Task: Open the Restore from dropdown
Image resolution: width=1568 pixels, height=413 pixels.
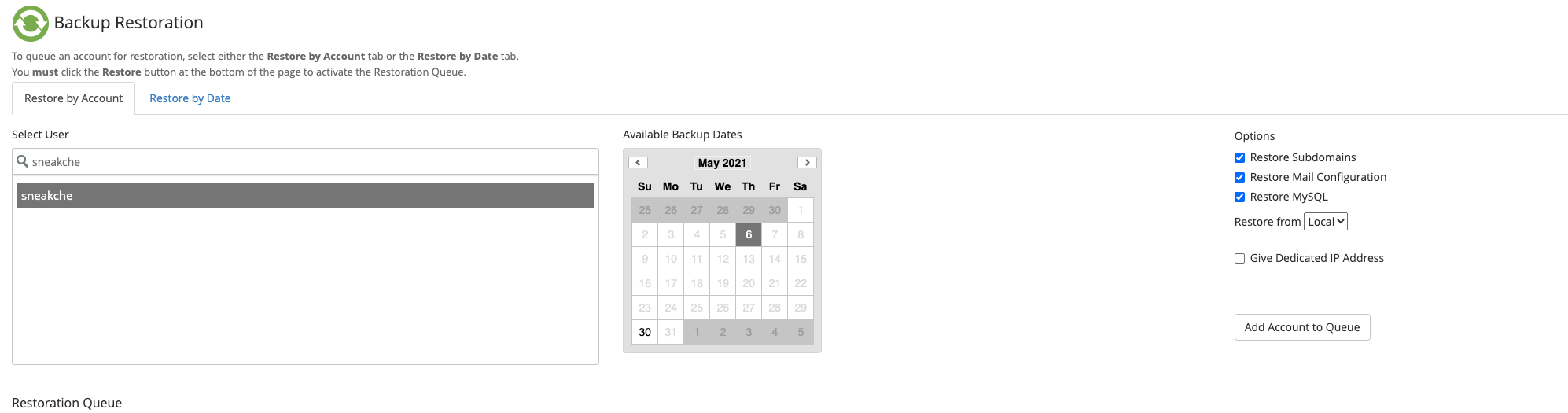Action: pyautogui.click(x=1326, y=222)
